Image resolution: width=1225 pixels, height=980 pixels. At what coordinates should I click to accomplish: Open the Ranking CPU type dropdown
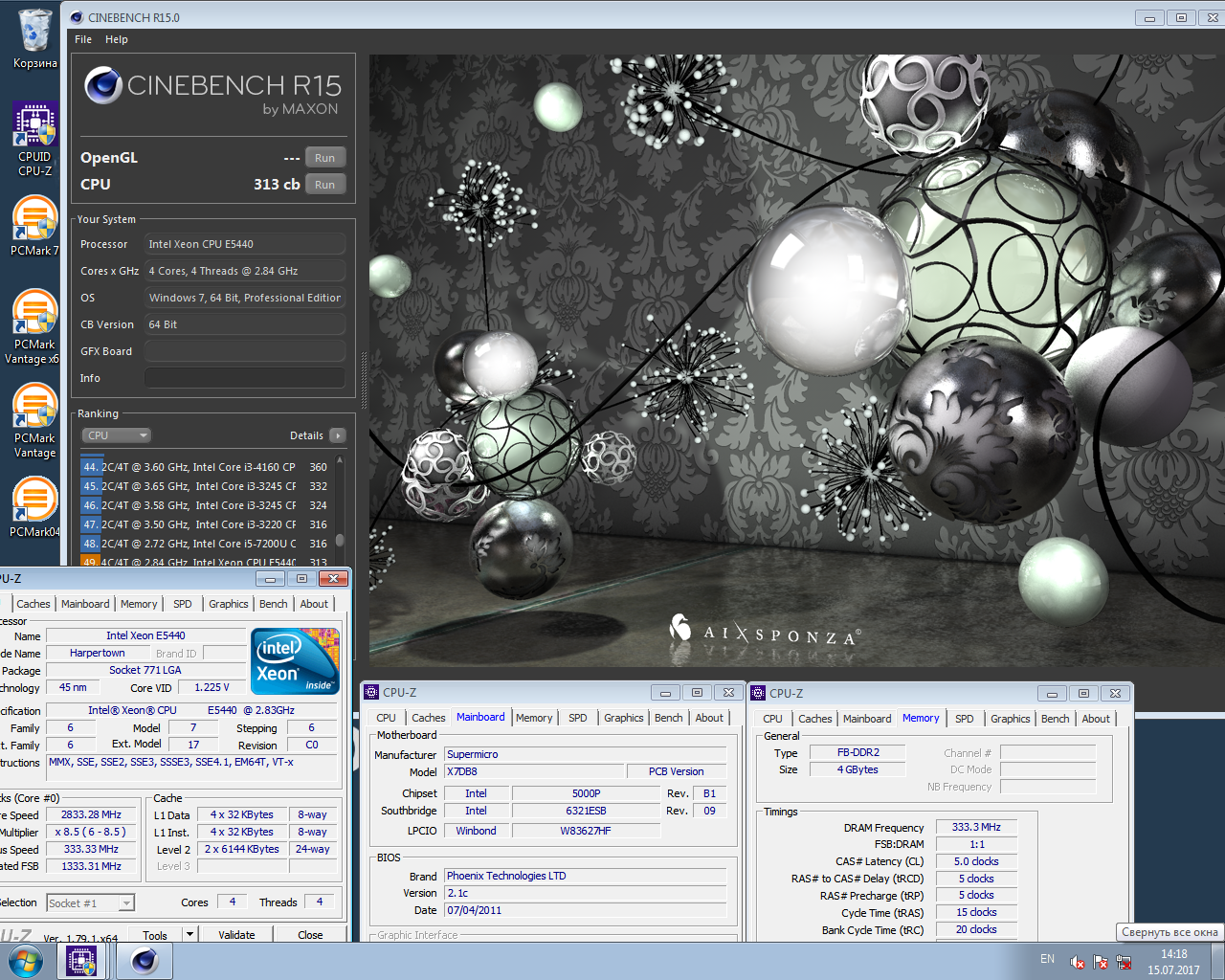(116, 435)
